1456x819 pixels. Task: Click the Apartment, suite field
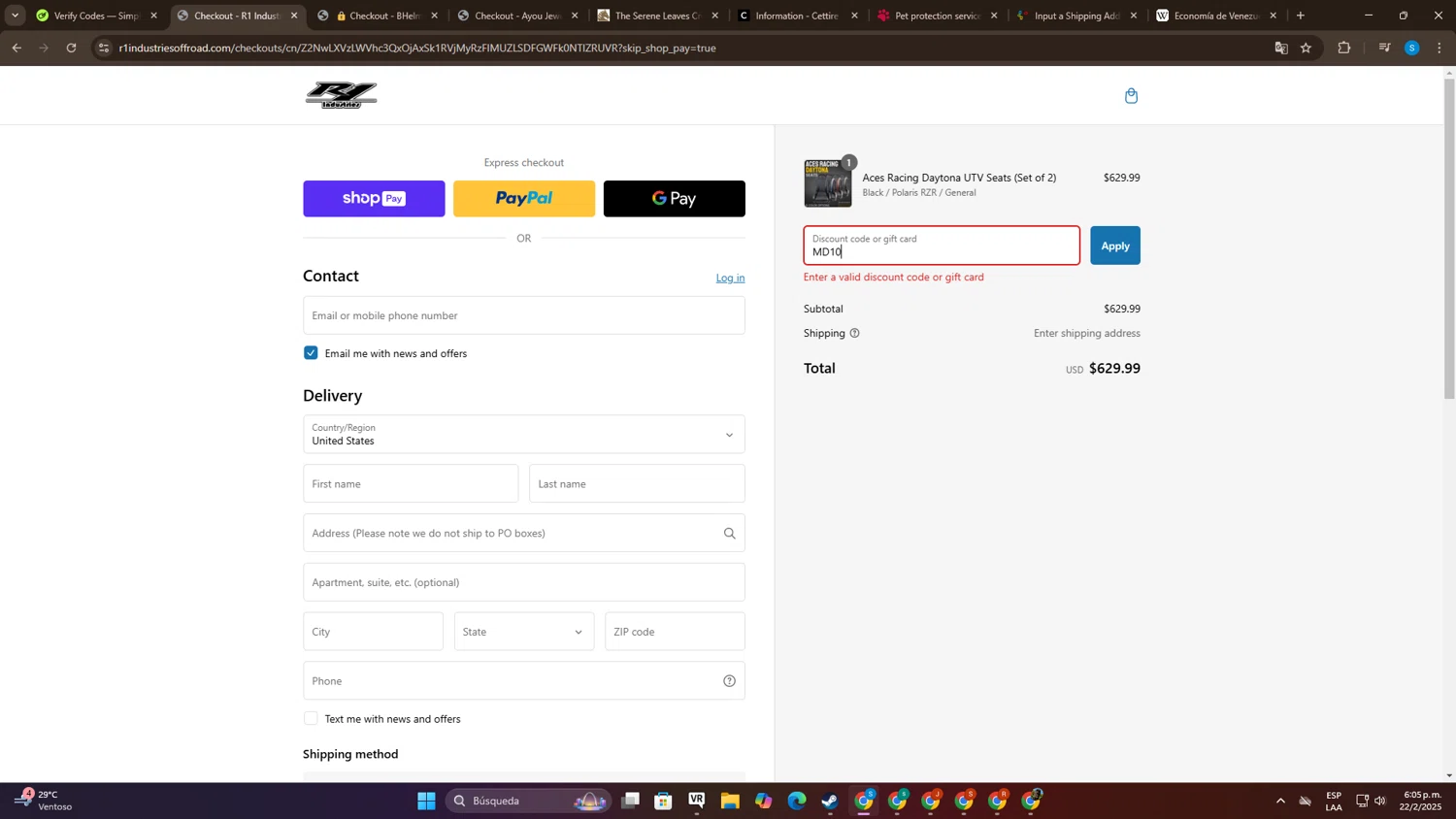tap(524, 582)
